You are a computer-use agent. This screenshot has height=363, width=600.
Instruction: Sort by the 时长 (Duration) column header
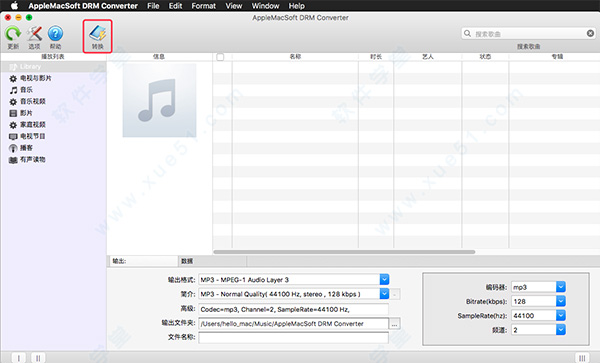tap(376, 57)
